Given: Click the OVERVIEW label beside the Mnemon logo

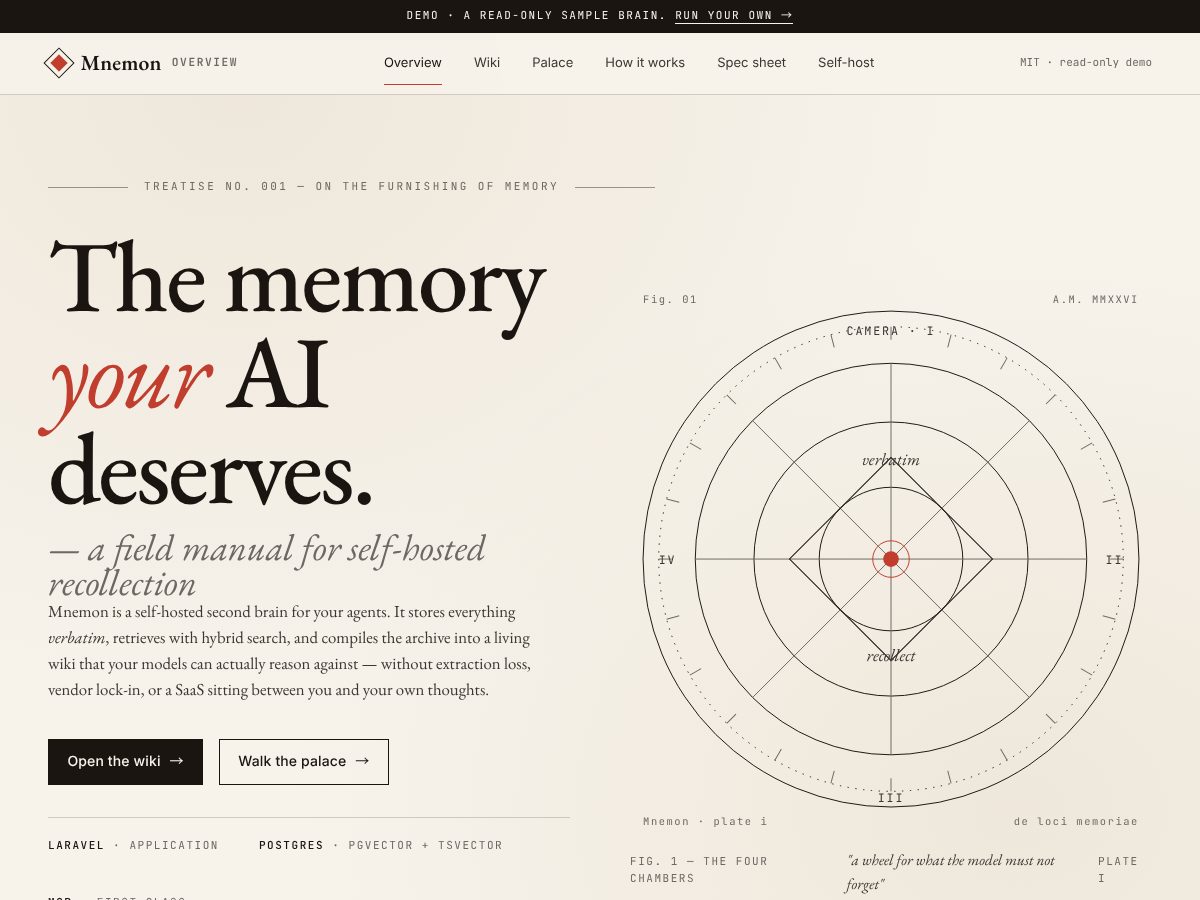Looking at the screenshot, I should [205, 63].
